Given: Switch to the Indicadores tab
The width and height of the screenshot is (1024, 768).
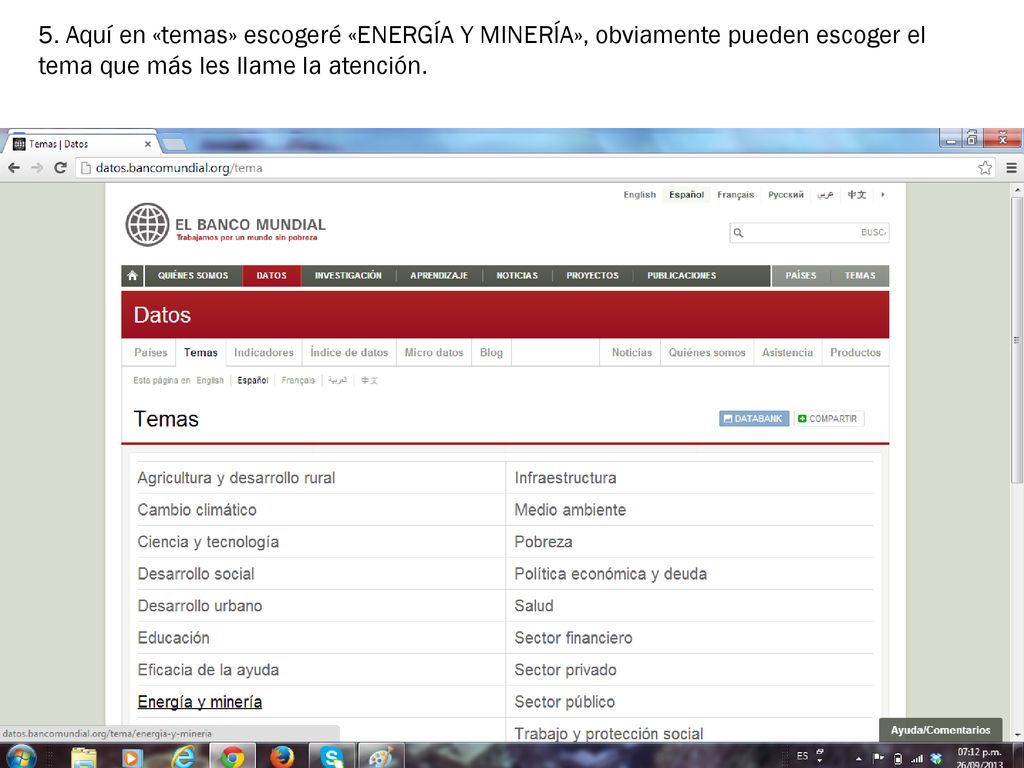Looking at the screenshot, I should pos(264,353).
